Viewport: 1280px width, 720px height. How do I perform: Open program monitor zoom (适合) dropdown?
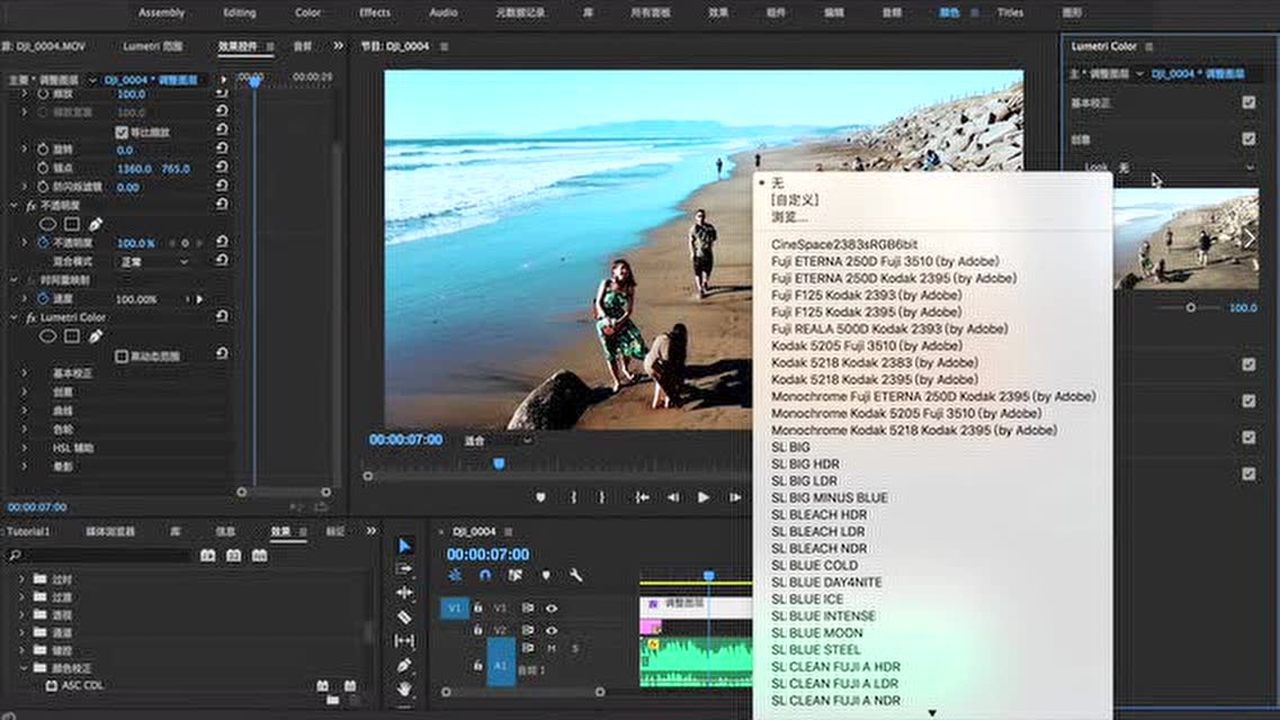pos(497,440)
